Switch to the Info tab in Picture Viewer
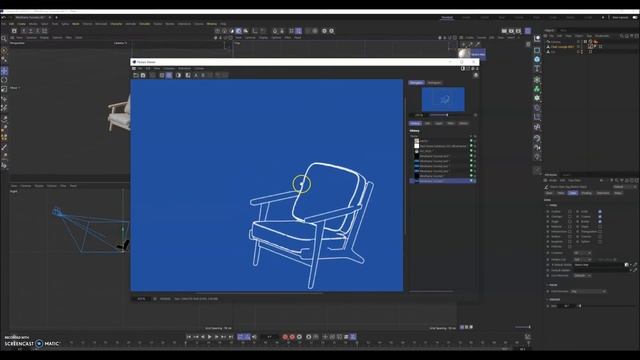 click(x=427, y=123)
